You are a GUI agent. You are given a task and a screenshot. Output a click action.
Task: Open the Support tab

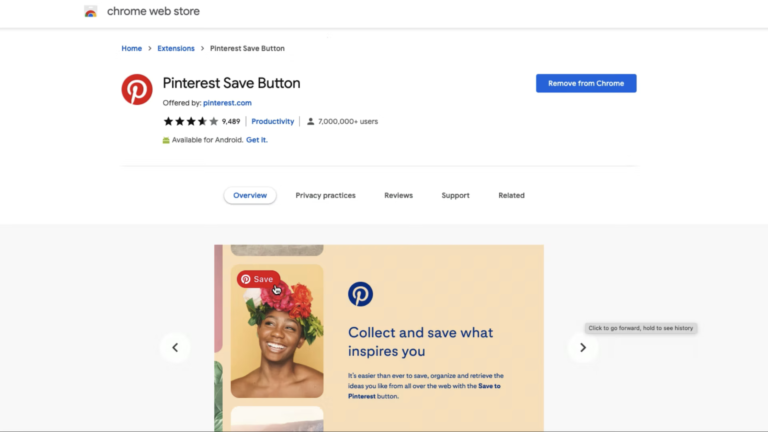(x=455, y=195)
